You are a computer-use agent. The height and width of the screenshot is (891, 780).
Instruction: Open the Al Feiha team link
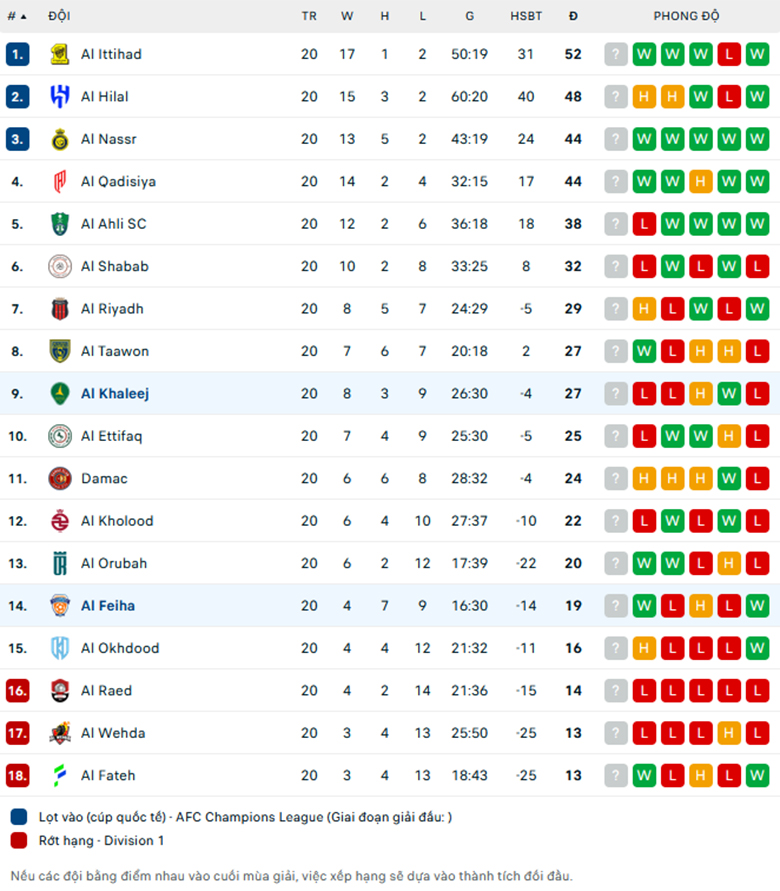click(108, 606)
